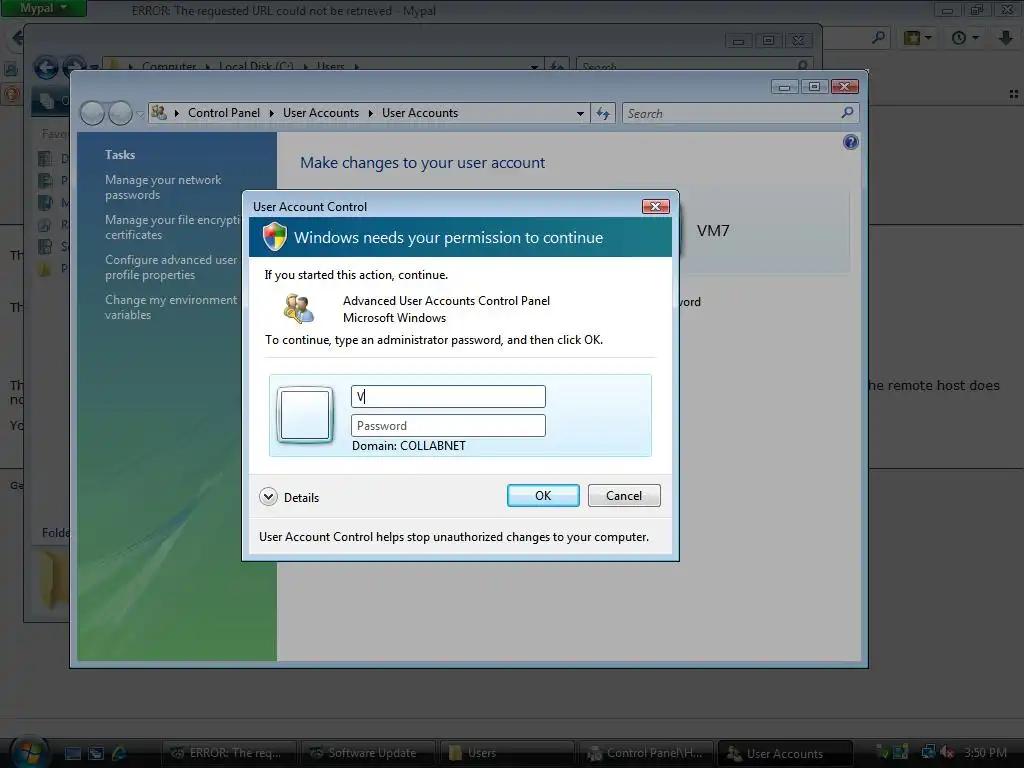Image resolution: width=1024 pixels, height=768 pixels.
Task: Click the Make changes to your user account heading
Action: 423,163
